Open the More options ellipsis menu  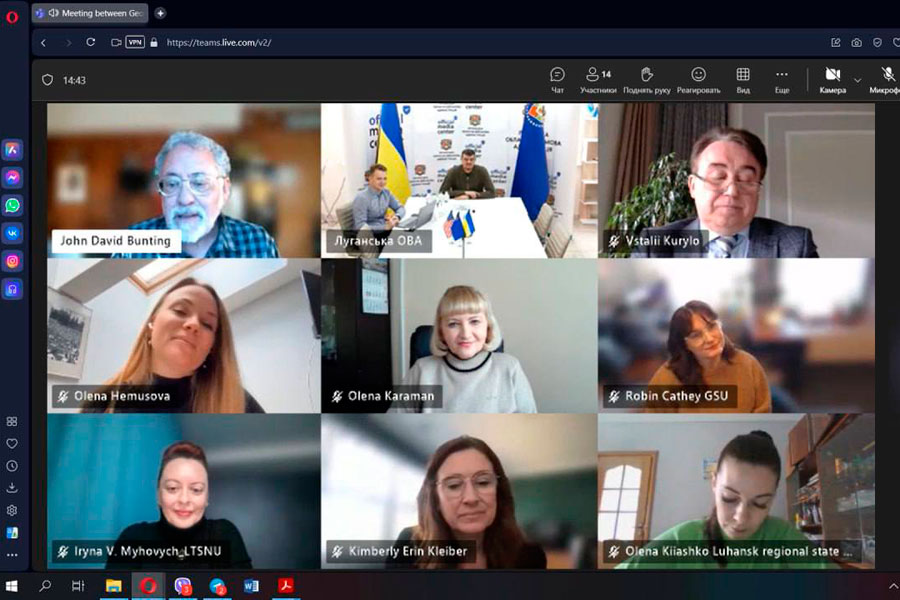pyautogui.click(x=782, y=80)
